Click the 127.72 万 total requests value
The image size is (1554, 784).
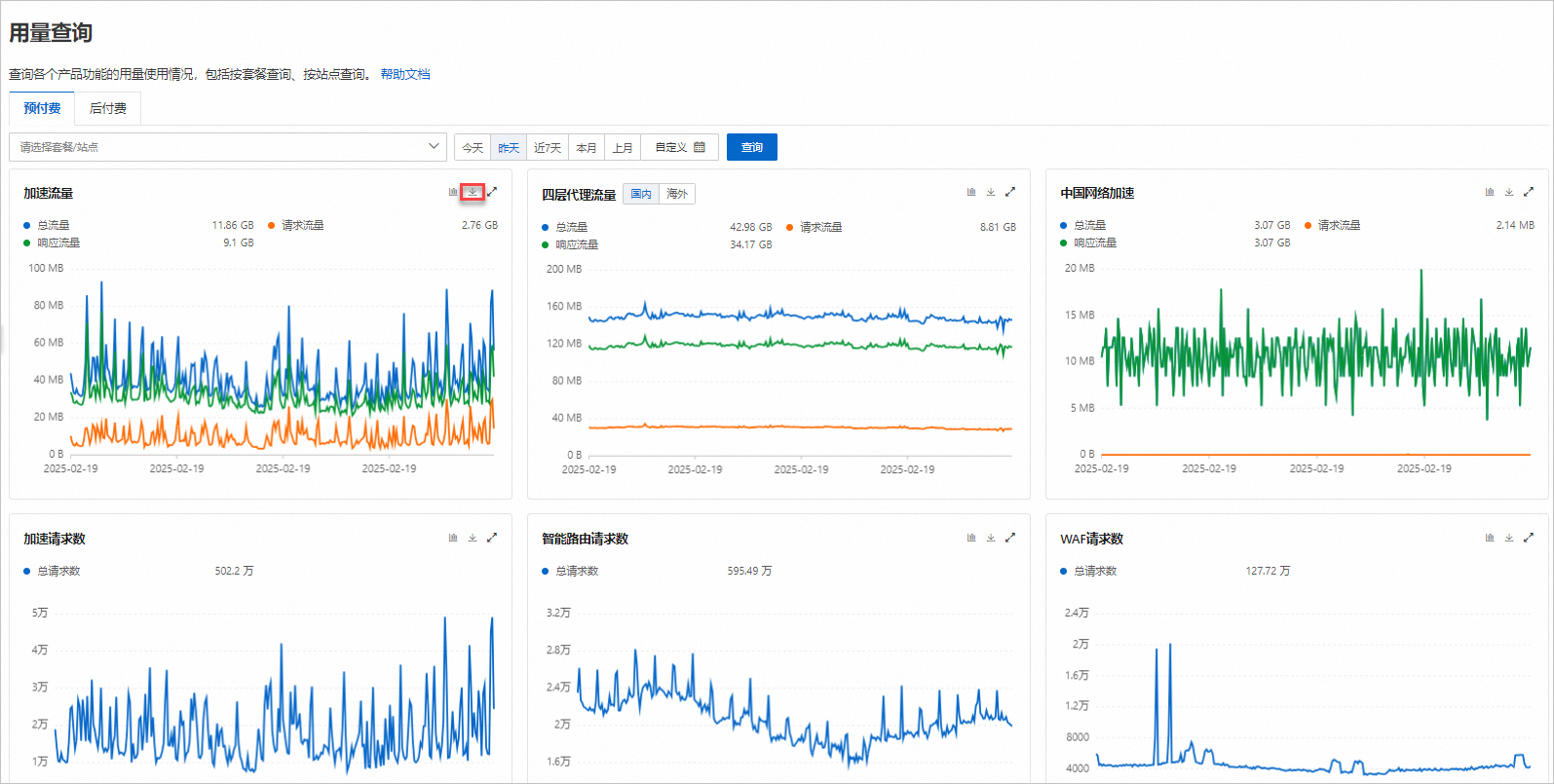(1268, 571)
